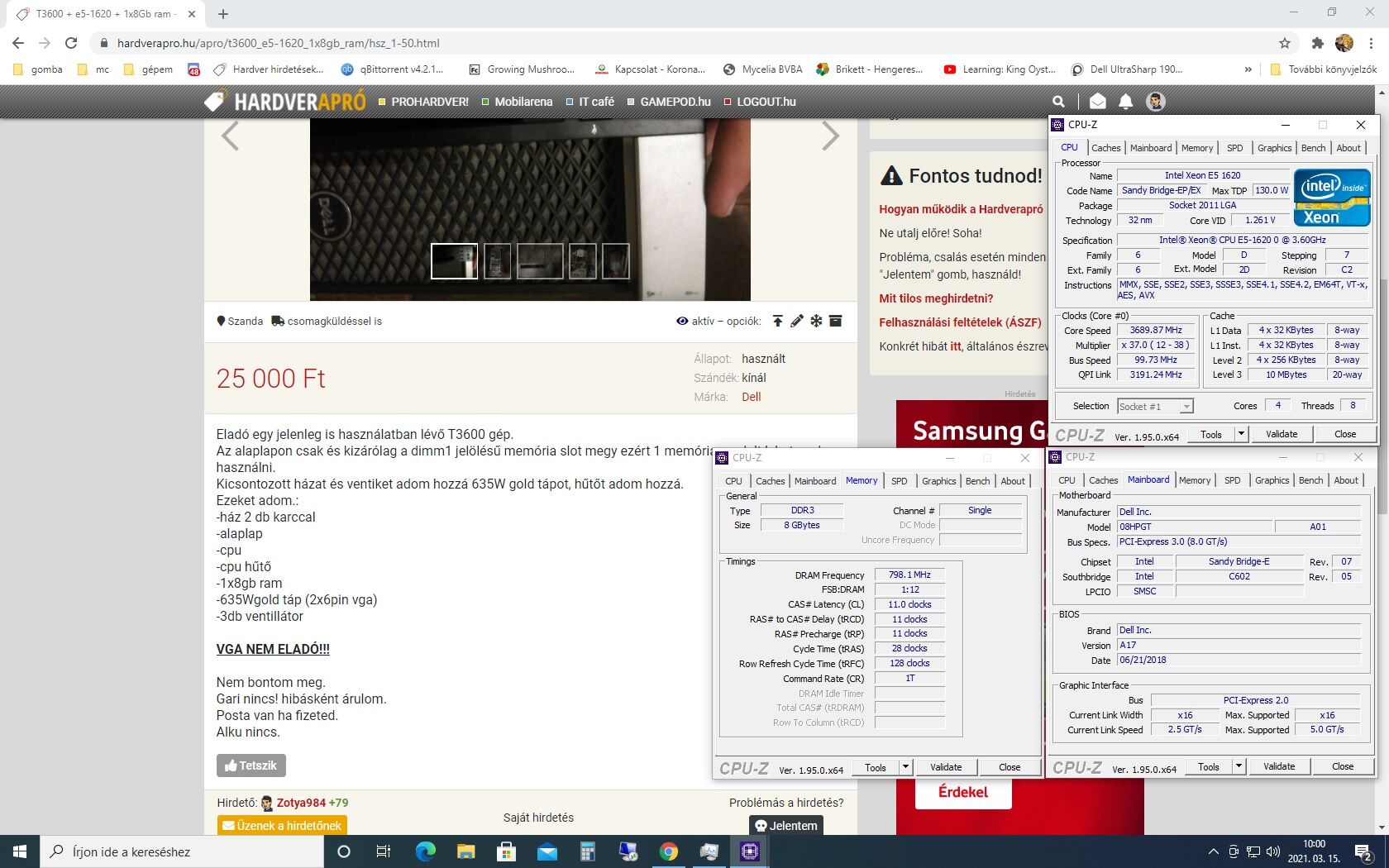Open the Chrome three-dot menu
The width and height of the screenshot is (1389, 868).
pos(1372,43)
